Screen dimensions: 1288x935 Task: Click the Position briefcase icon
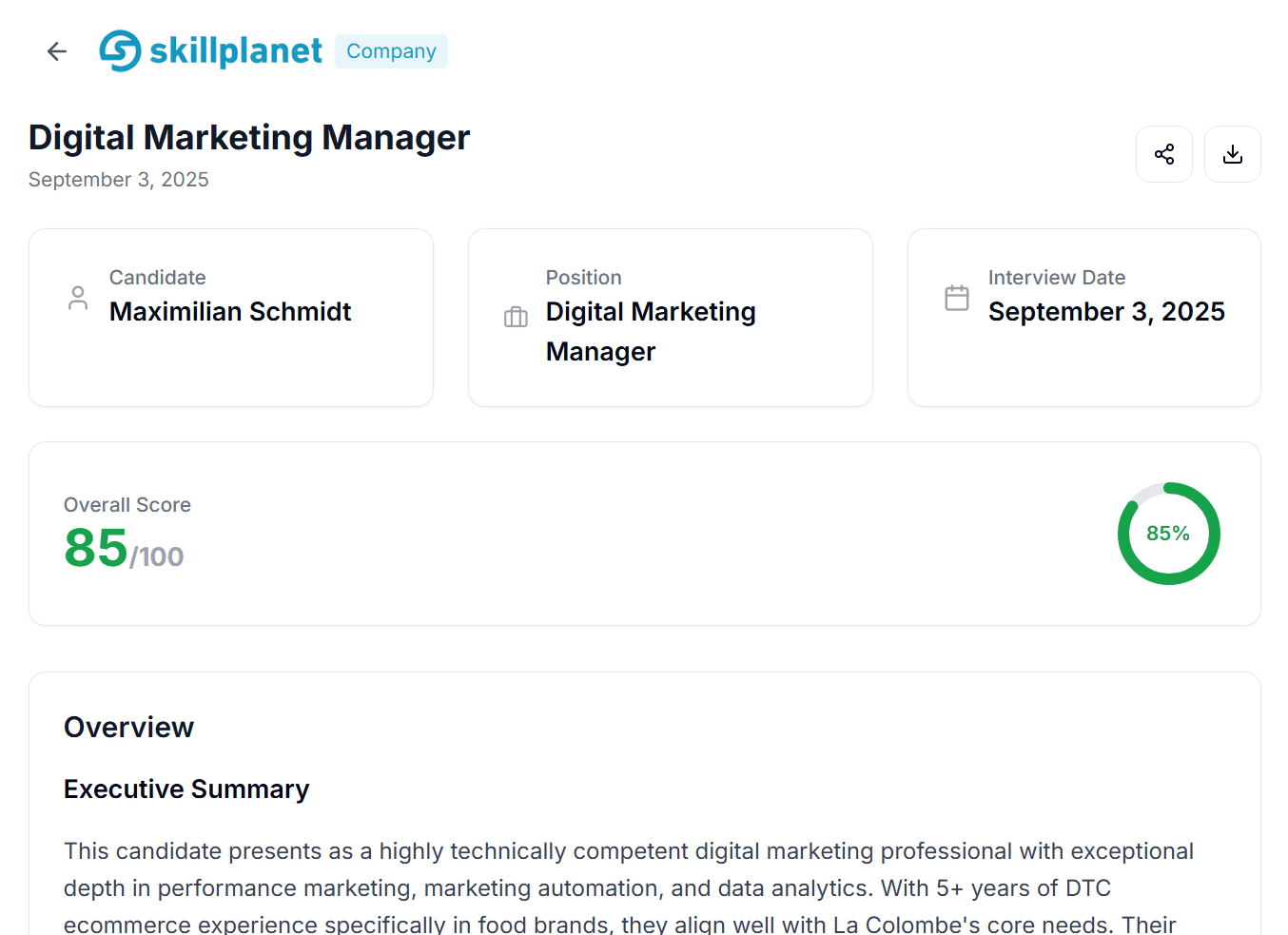[x=516, y=317]
